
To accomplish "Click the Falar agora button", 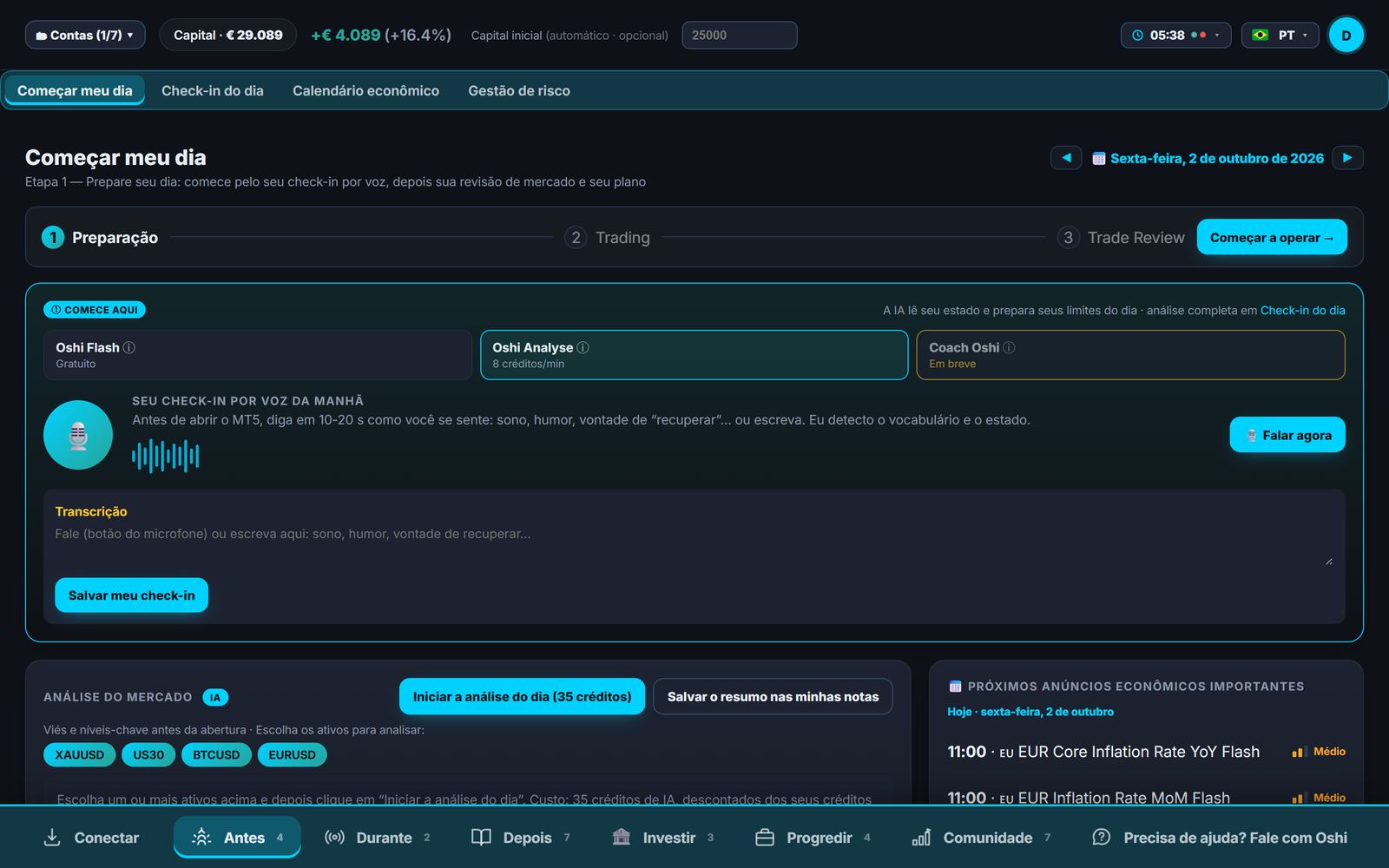I will click(x=1287, y=435).
